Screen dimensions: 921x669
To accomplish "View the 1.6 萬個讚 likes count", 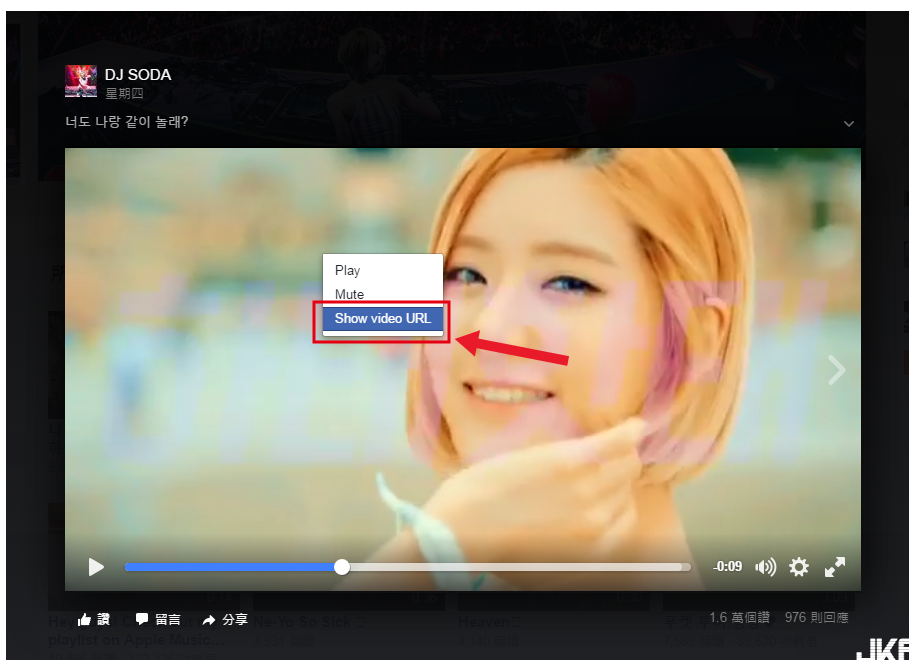I will pyautogui.click(x=740, y=617).
